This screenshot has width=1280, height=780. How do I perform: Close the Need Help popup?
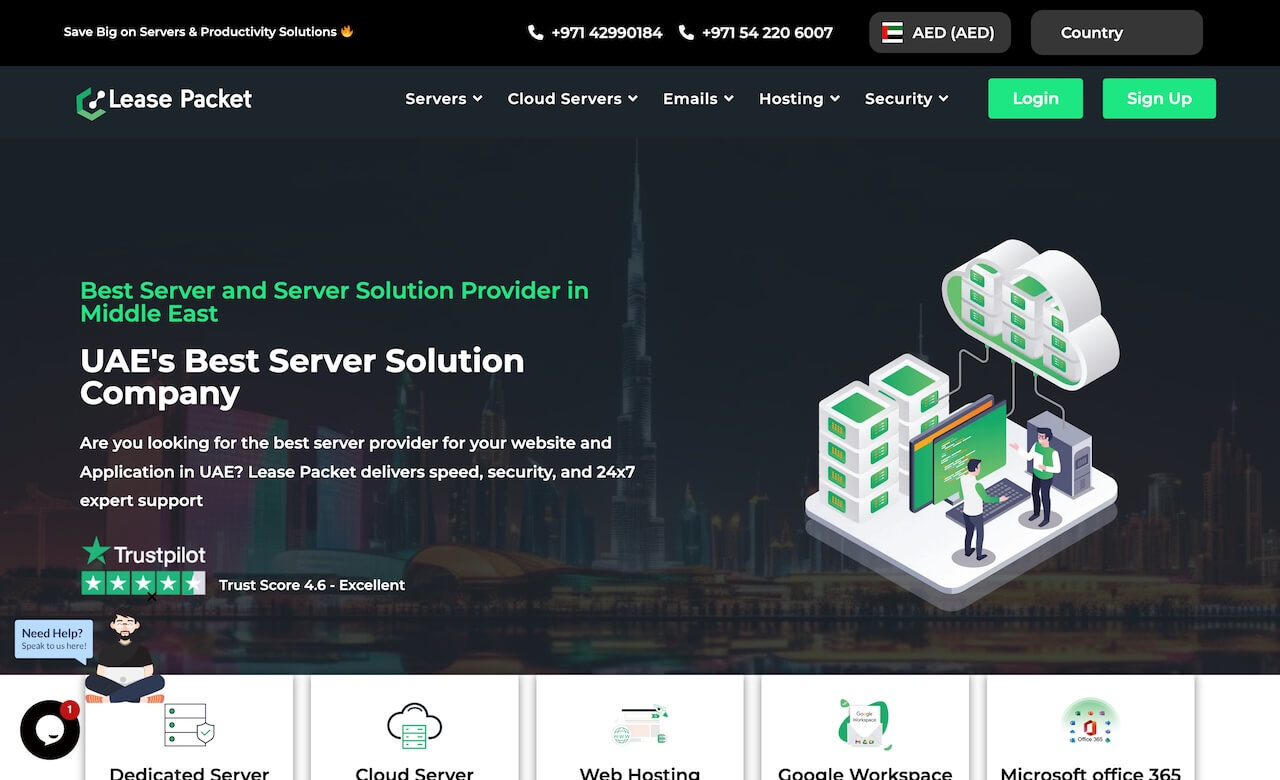pos(152,598)
